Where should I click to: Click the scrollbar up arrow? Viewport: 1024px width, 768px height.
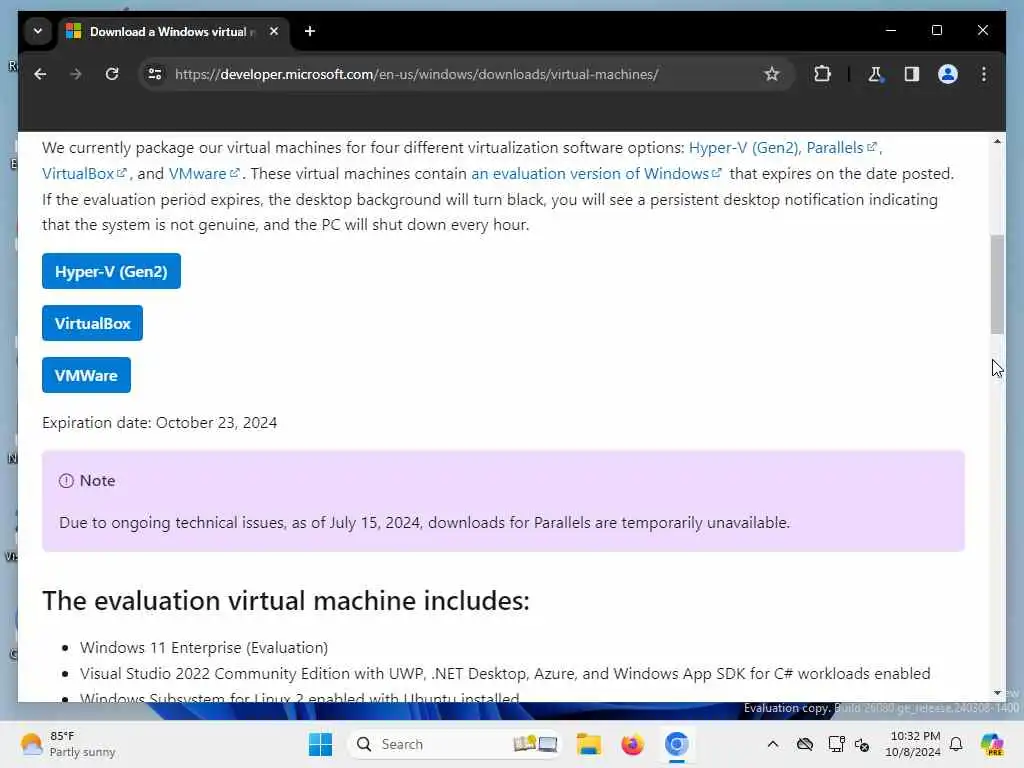(x=997, y=141)
